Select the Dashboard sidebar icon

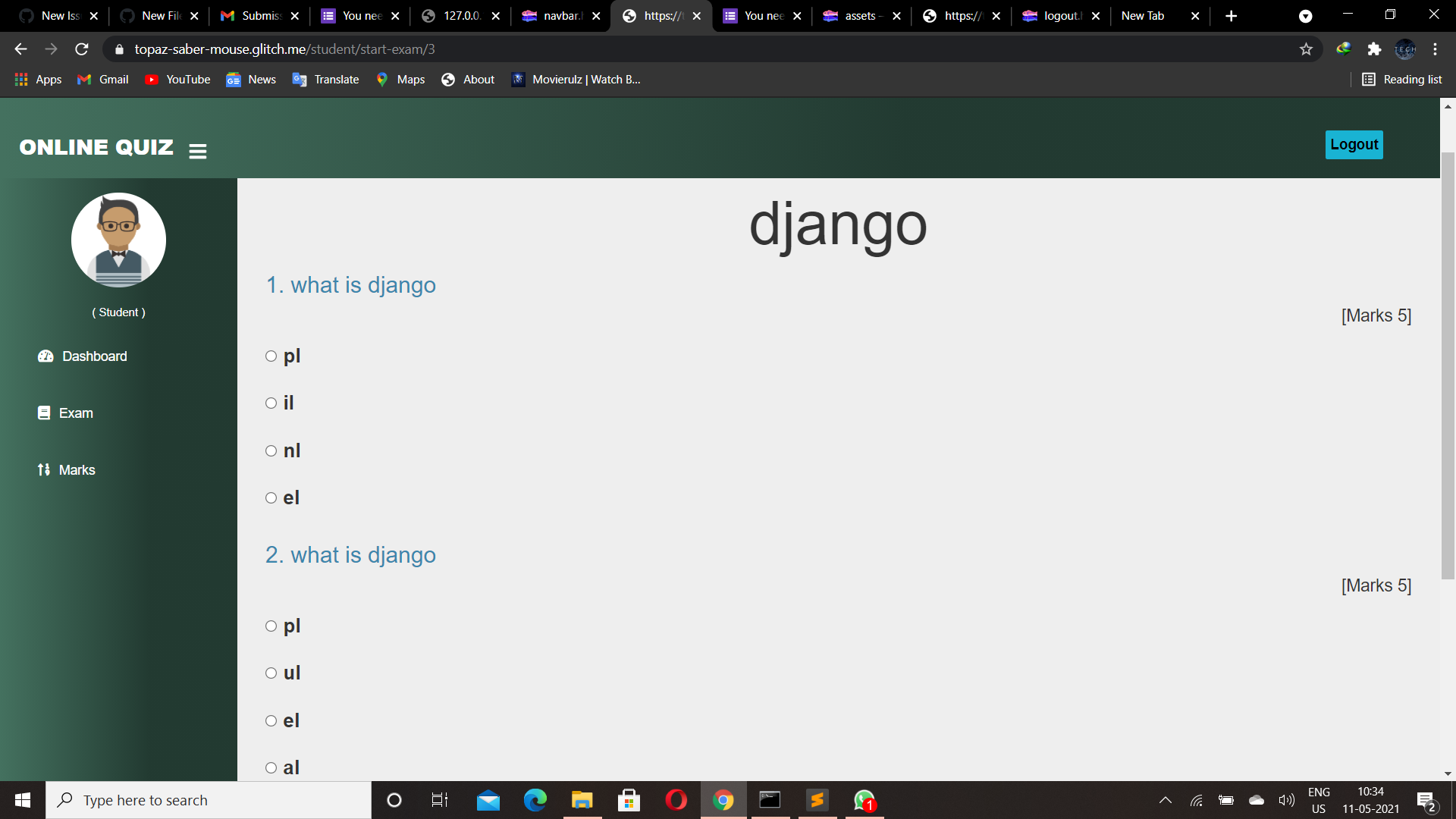[x=45, y=356]
